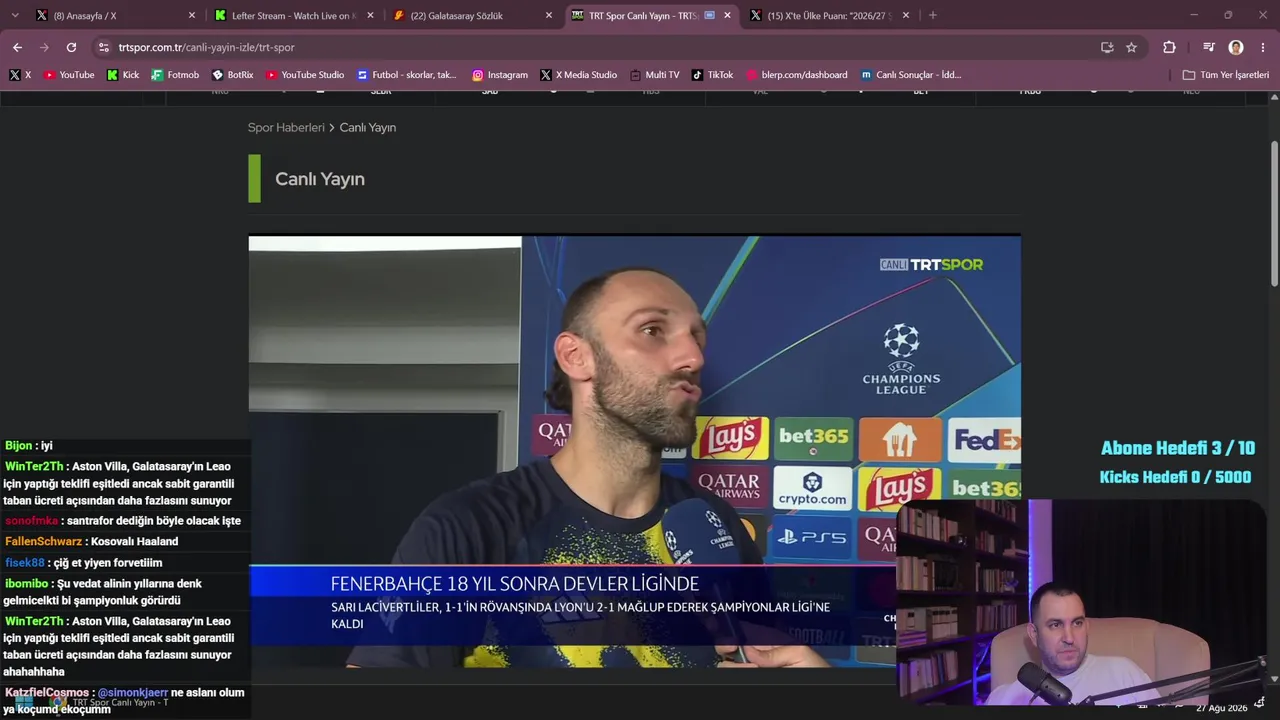Click username Bijon in the chat overlay
The image size is (1280, 720).
pos(19,446)
